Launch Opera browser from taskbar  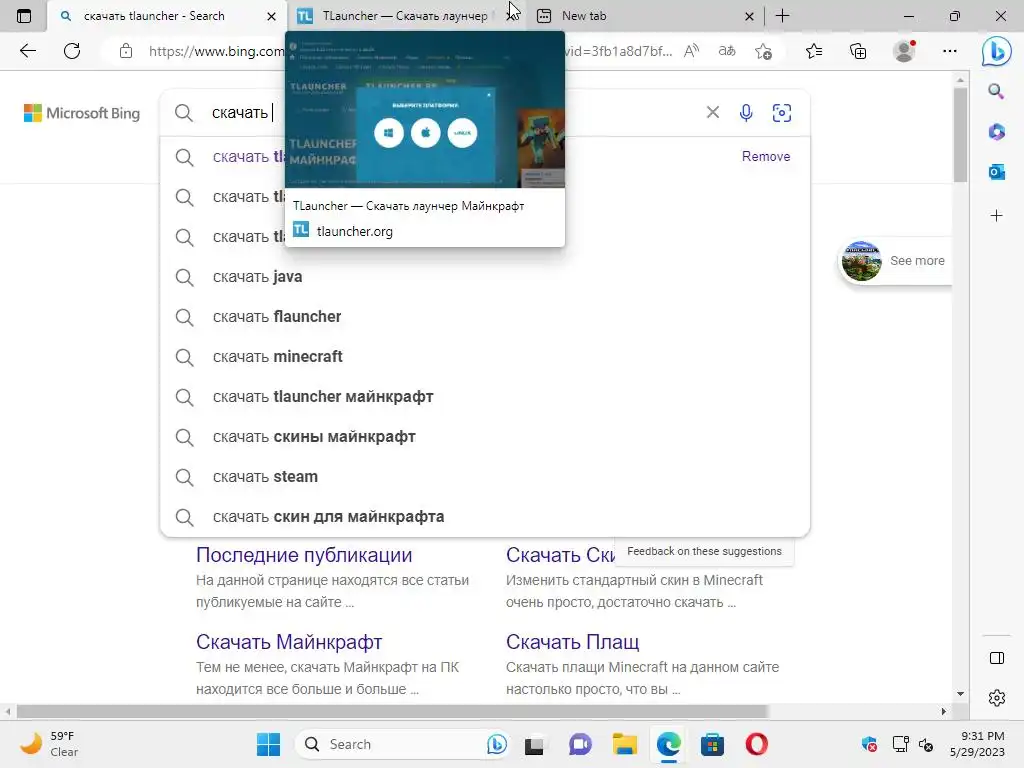(756, 744)
